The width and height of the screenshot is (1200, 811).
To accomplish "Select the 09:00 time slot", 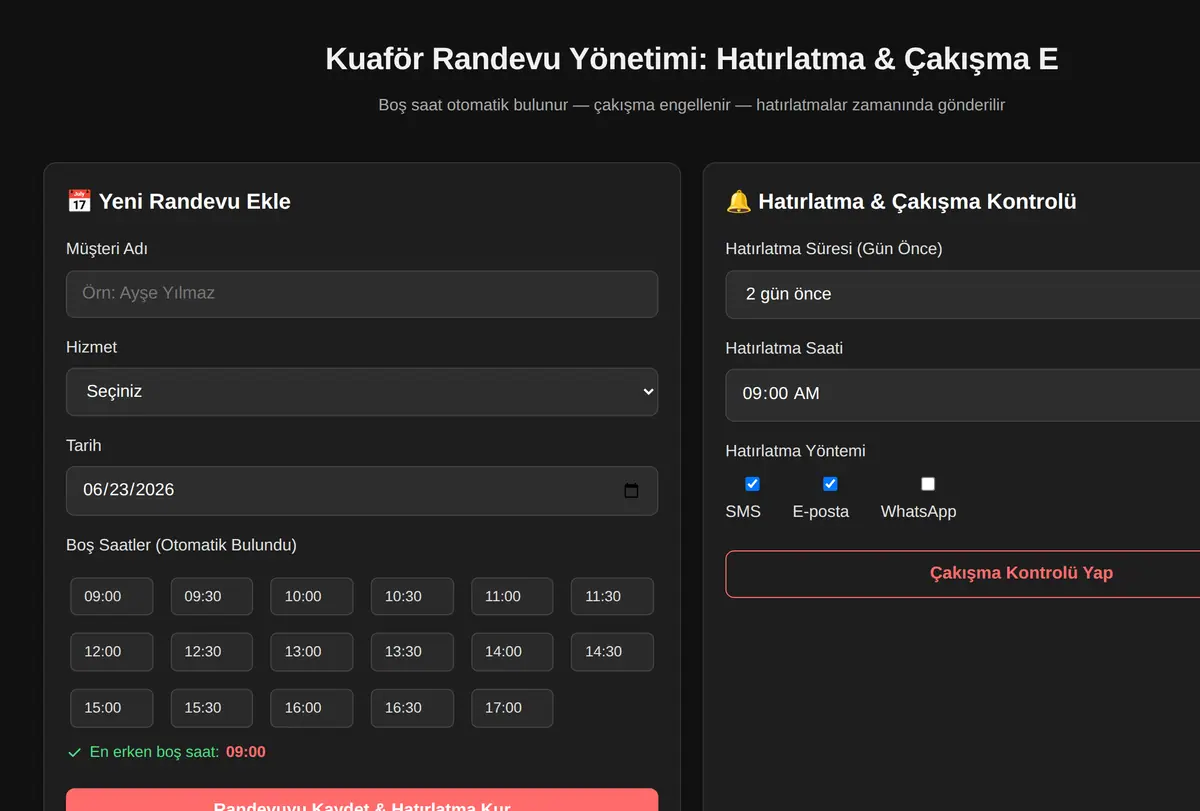I will coord(112,596).
